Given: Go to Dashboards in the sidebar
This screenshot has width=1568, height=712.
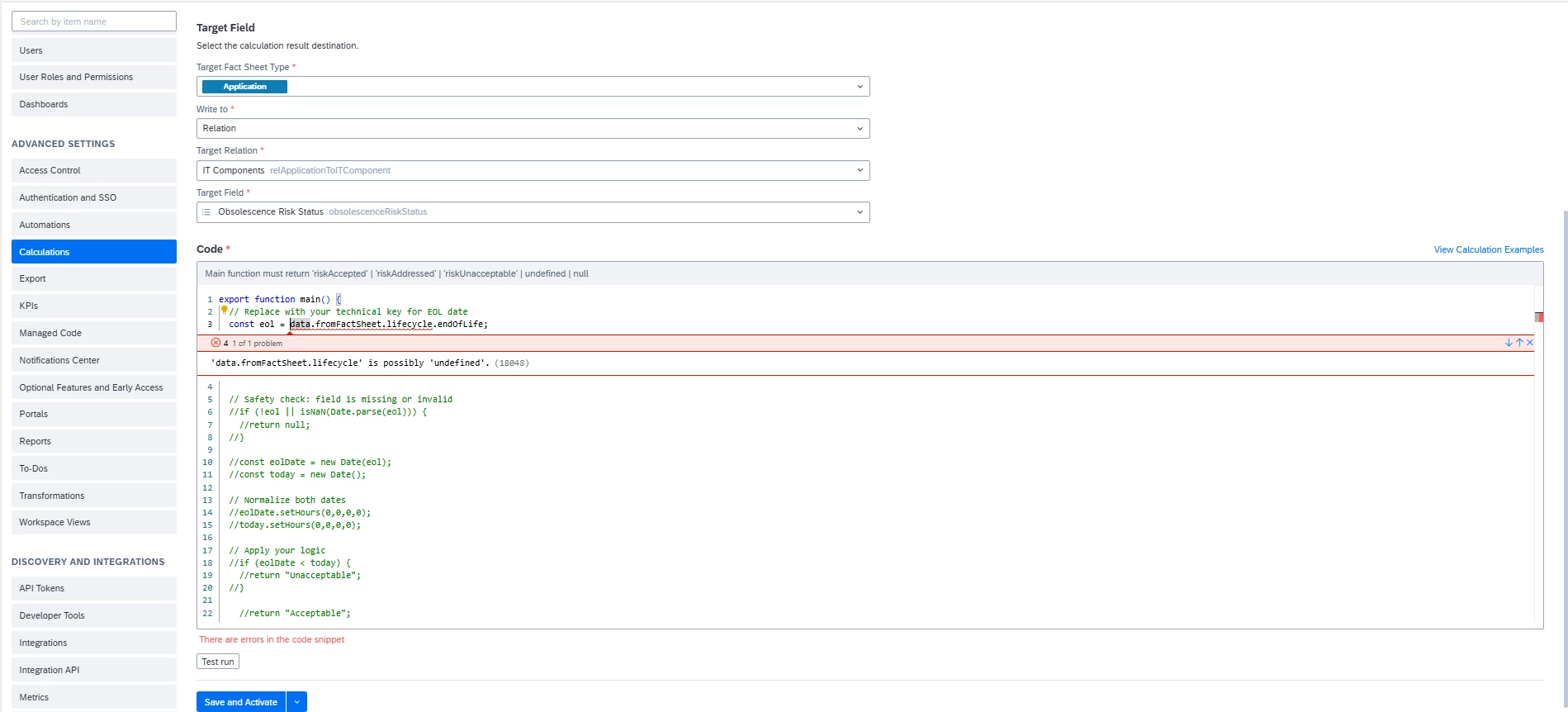Looking at the screenshot, I should coord(94,105).
